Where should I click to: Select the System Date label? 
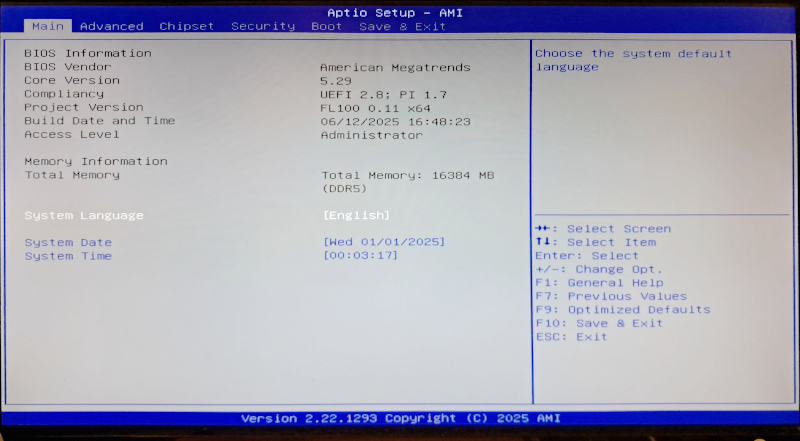(x=68, y=242)
